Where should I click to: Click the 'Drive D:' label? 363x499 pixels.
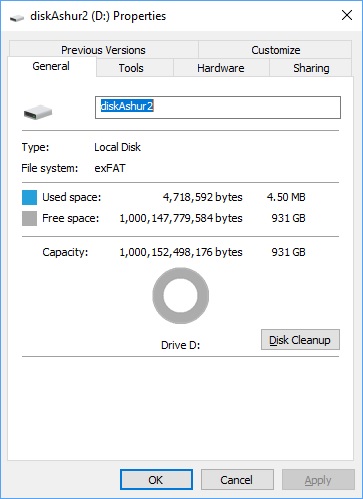click(181, 345)
